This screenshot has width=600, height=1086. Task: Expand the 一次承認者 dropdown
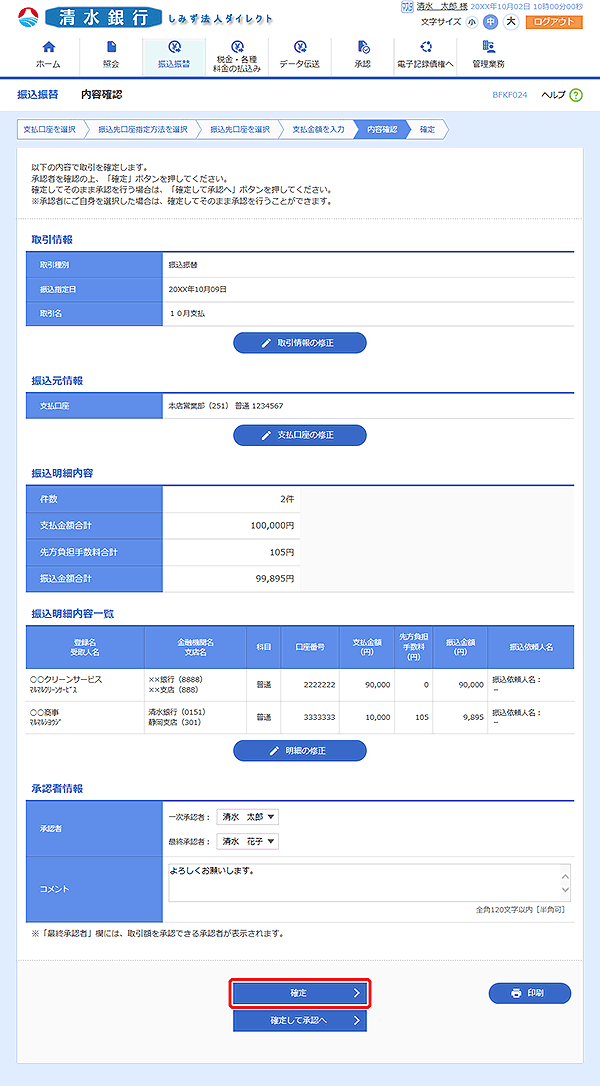pyautogui.click(x=247, y=817)
